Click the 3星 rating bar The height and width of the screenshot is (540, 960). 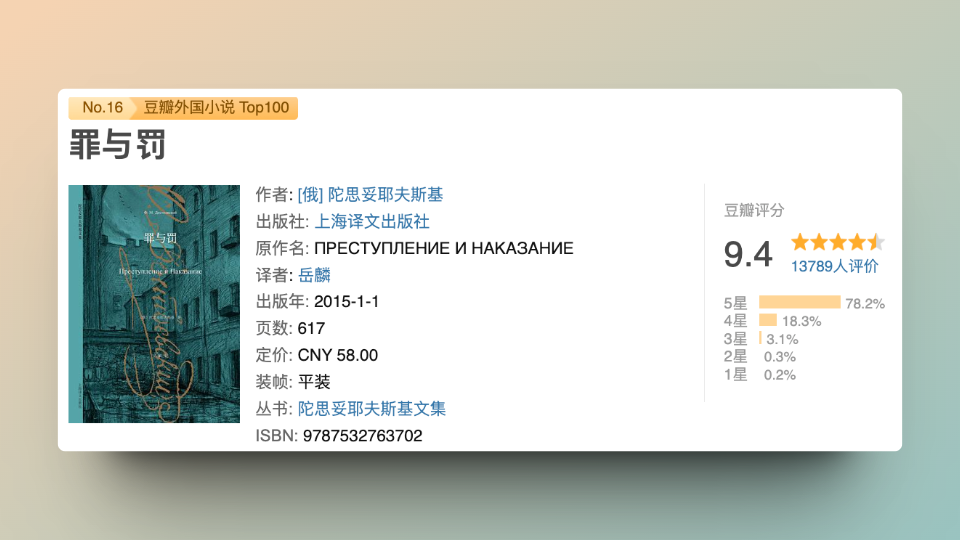point(761,339)
